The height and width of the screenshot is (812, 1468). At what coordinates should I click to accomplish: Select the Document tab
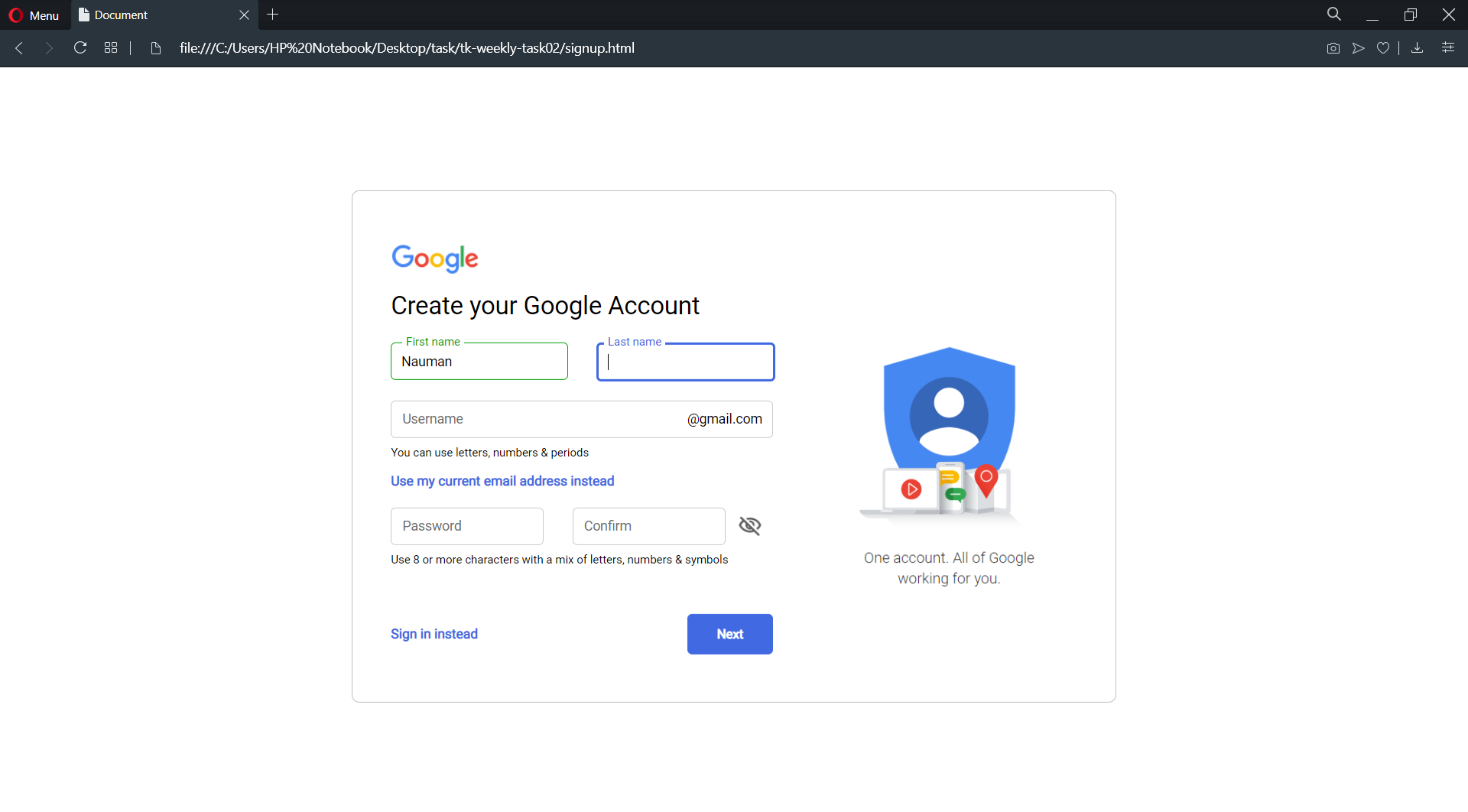(153, 15)
